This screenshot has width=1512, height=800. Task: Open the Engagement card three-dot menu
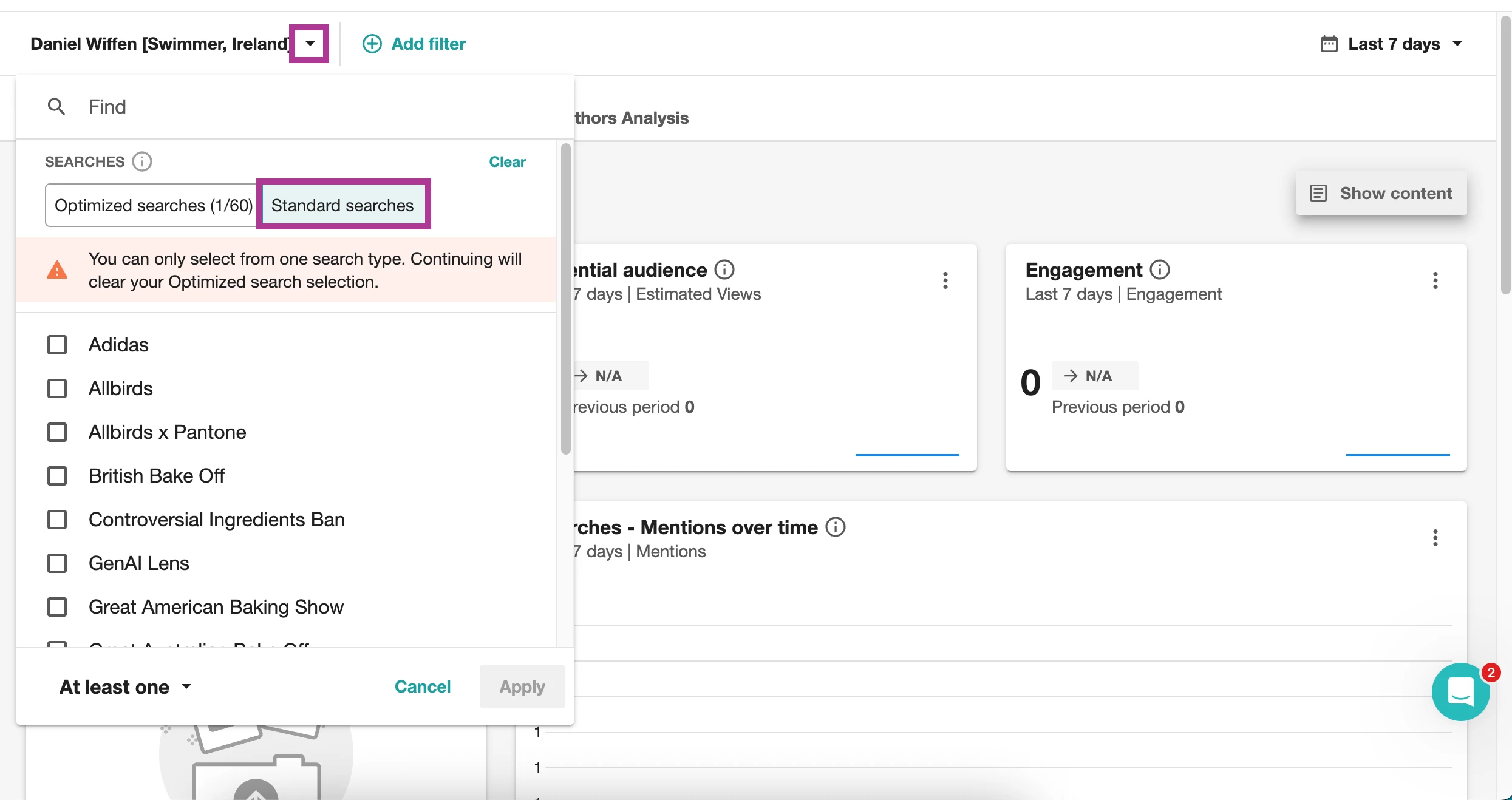click(1435, 280)
